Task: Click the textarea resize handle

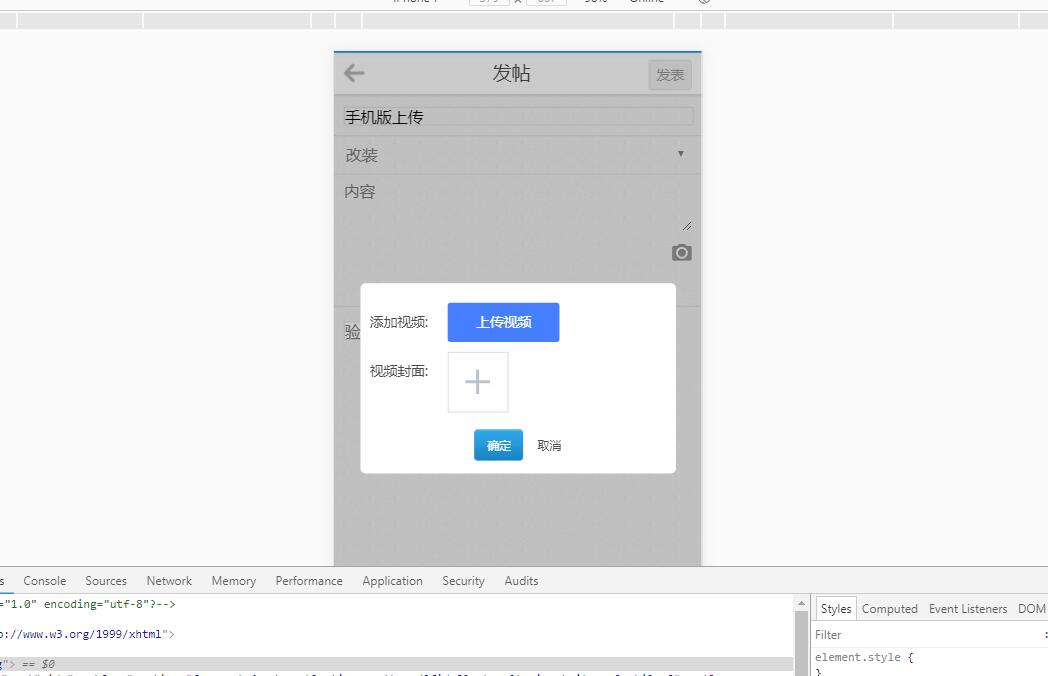Action: pos(686,226)
